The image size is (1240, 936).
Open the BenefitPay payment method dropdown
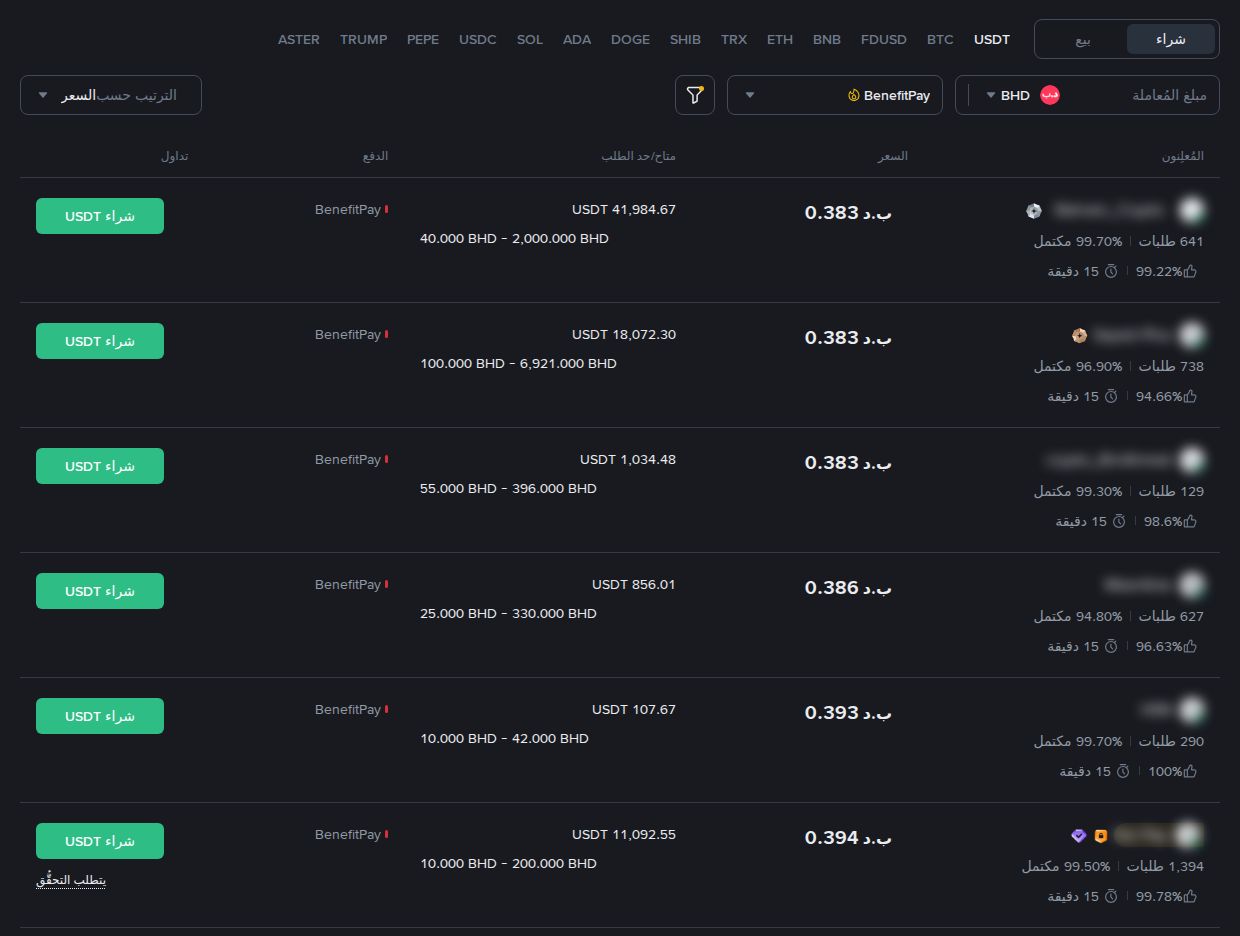point(835,95)
